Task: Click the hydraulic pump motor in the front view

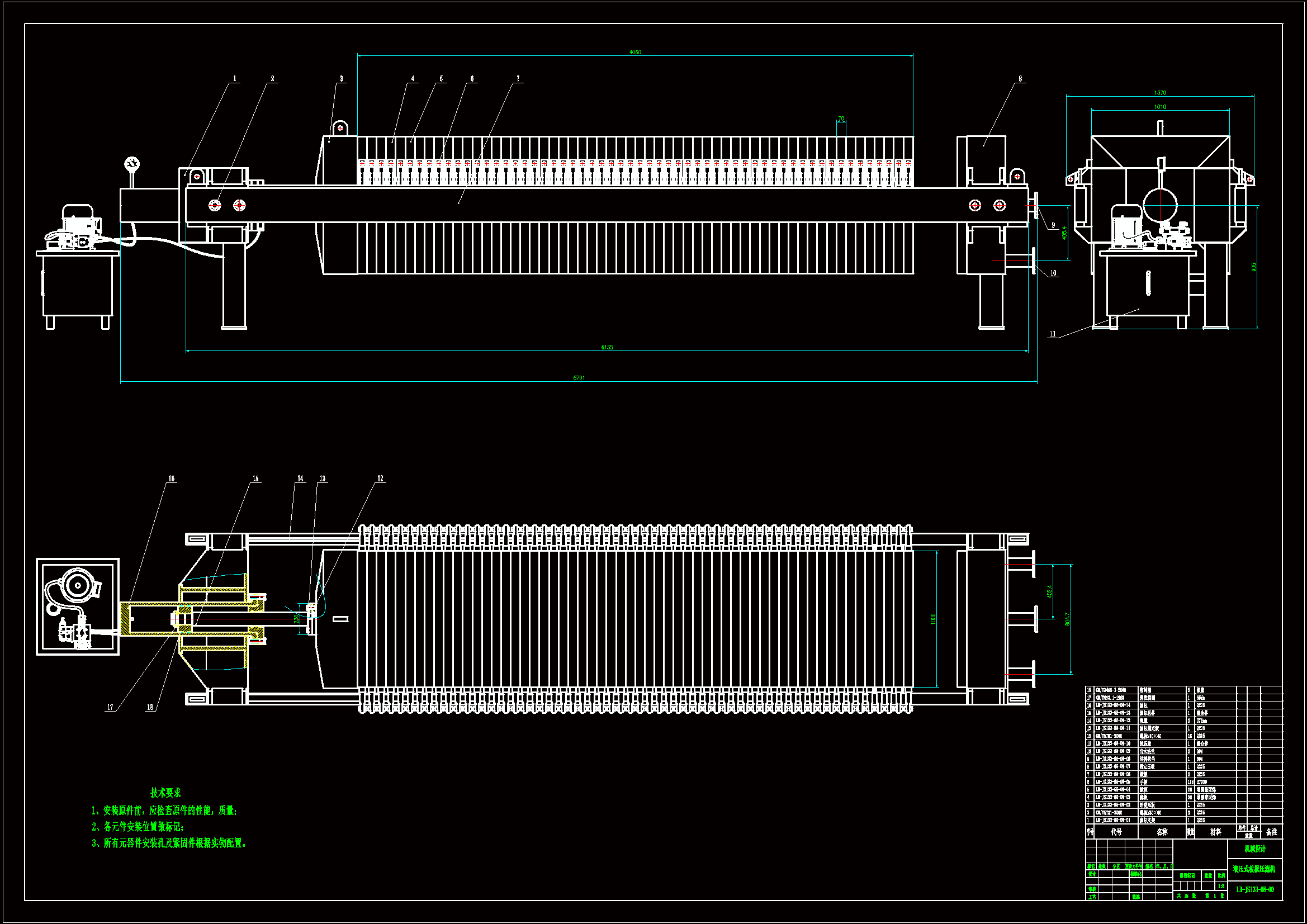Action: coord(79,219)
